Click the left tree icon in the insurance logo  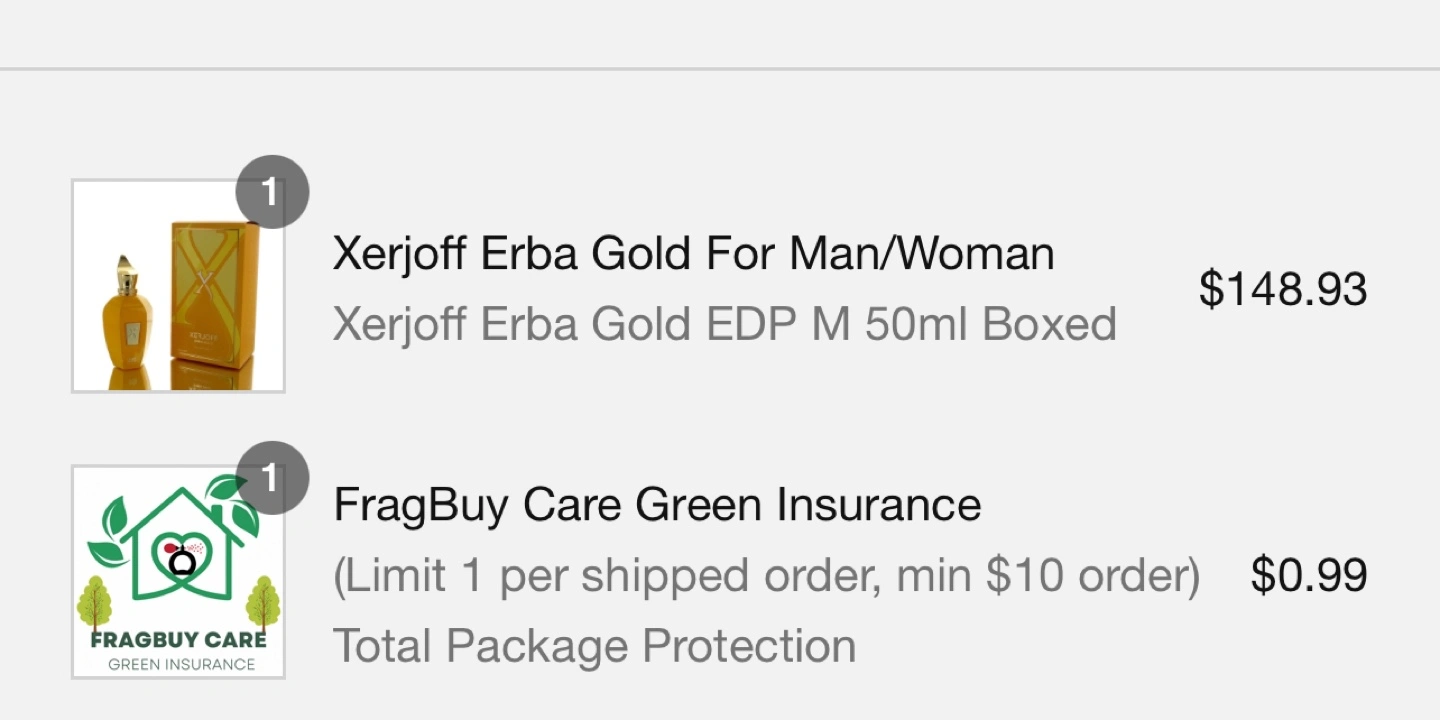[x=96, y=602]
